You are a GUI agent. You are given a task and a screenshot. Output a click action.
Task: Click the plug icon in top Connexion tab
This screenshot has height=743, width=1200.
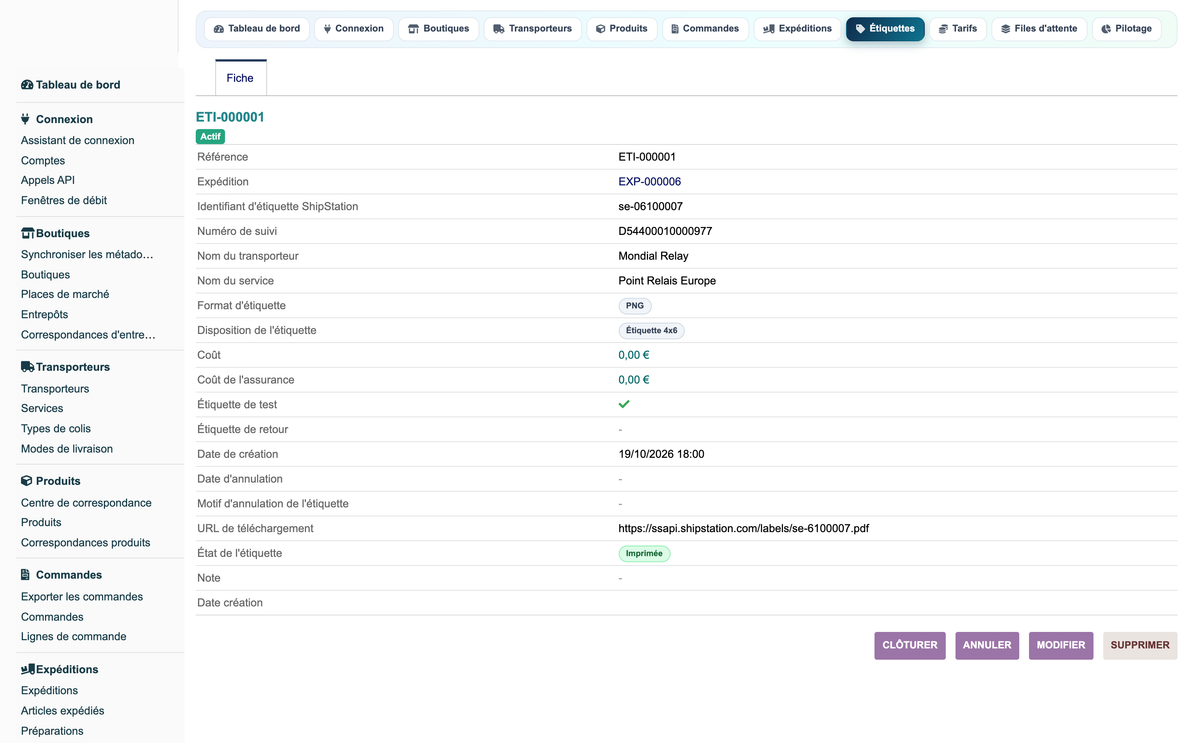(327, 29)
